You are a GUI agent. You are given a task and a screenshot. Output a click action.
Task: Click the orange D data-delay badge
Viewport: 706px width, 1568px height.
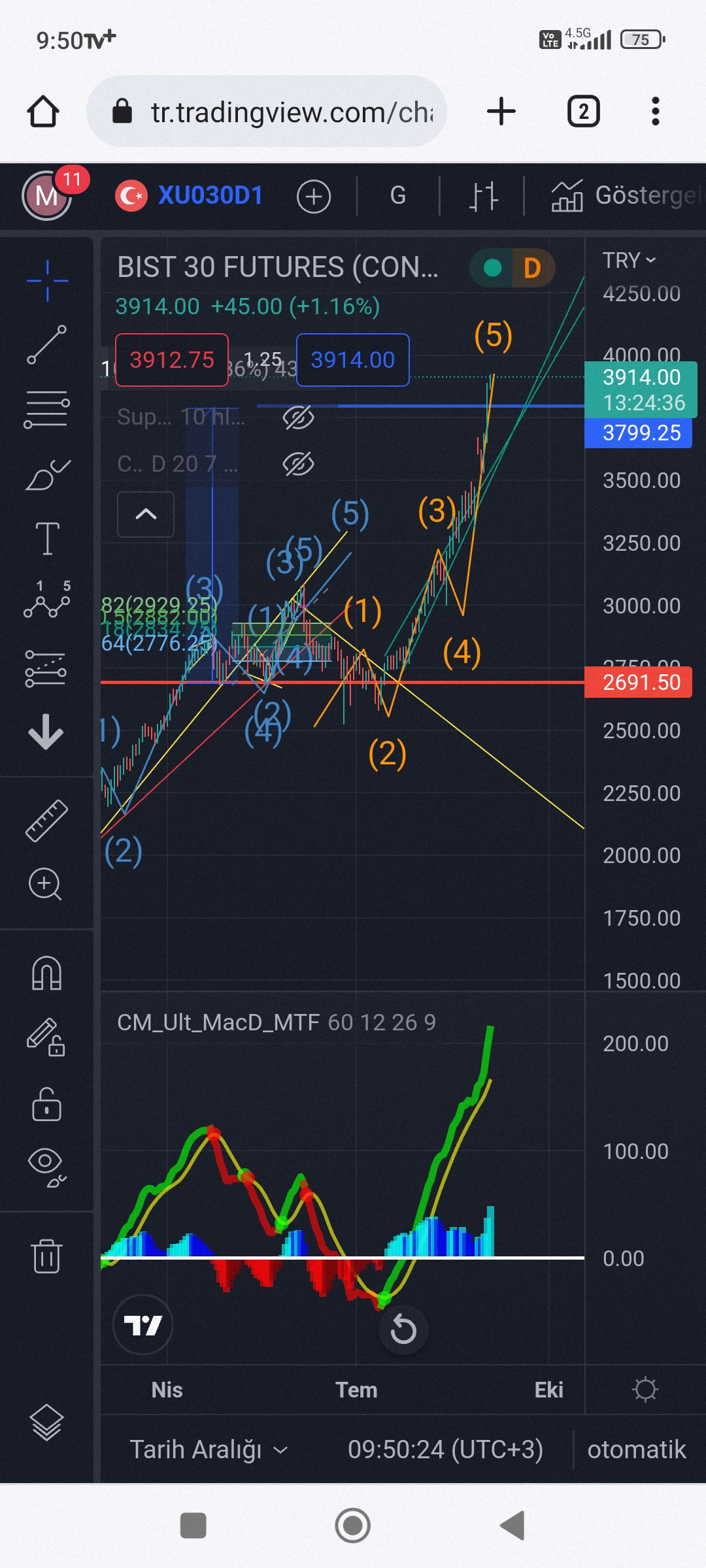532,268
